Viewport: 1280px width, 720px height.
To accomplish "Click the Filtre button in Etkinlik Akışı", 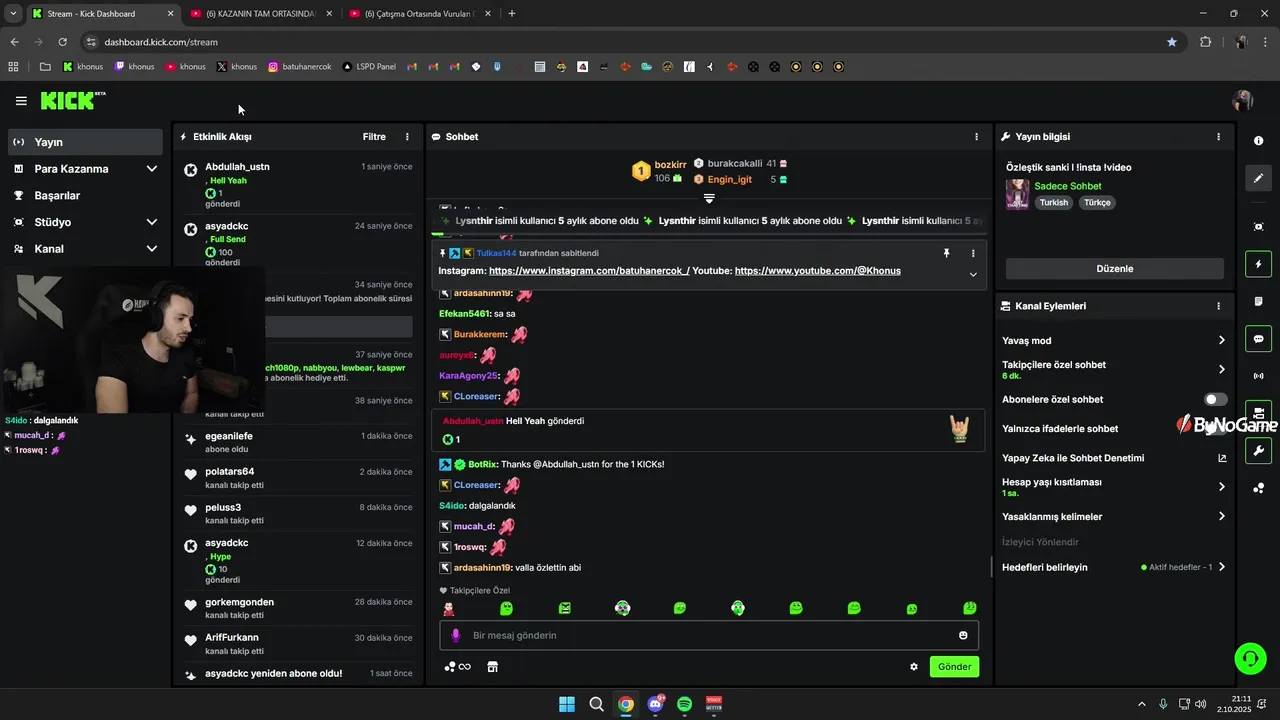I will pos(374,137).
